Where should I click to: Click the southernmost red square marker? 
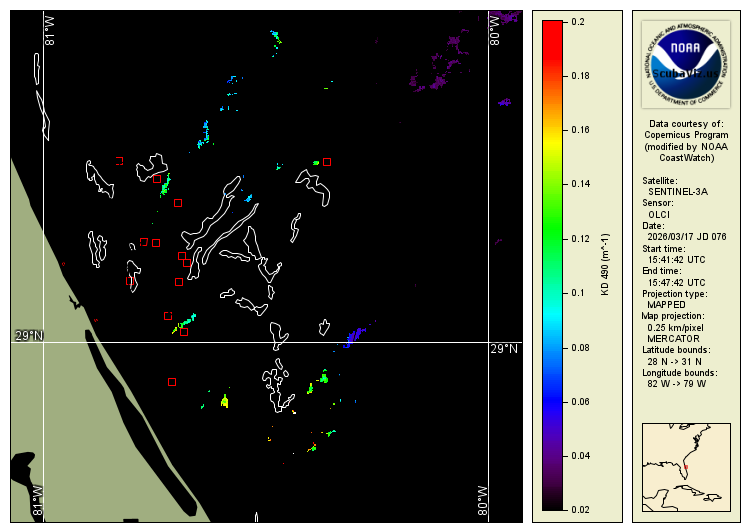click(x=172, y=381)
